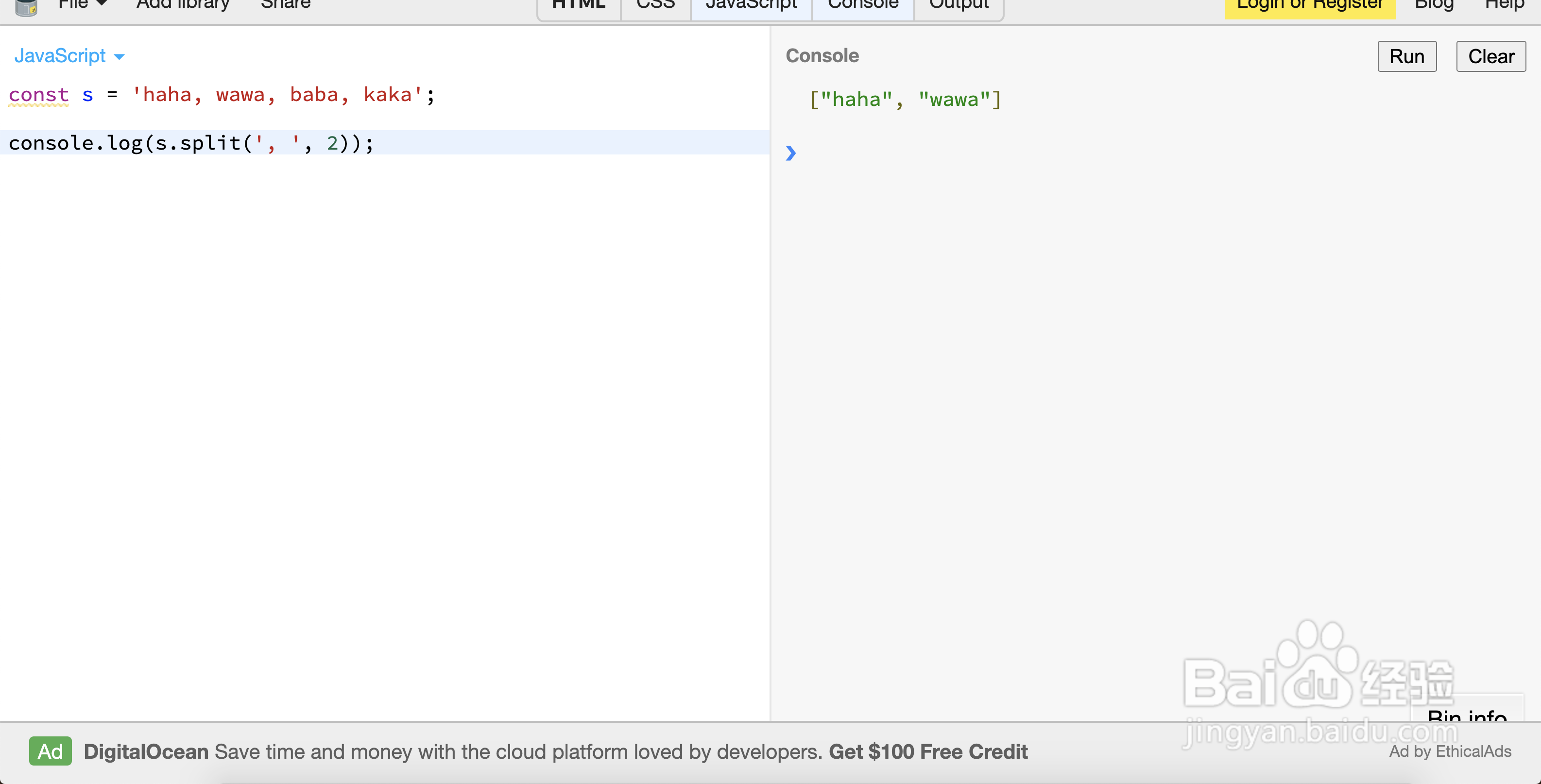Open Get $100 Free Credit link

coord(928,751)
